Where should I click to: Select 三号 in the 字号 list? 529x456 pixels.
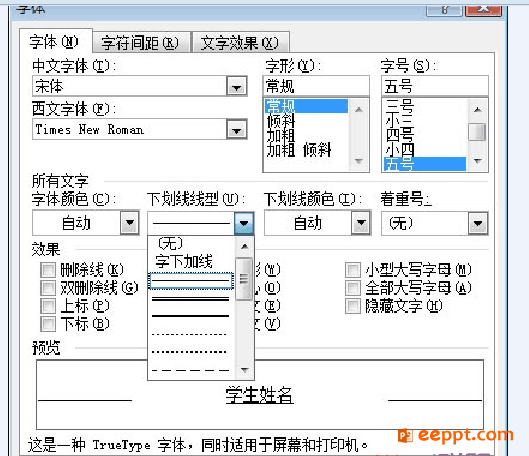point(425,106)
